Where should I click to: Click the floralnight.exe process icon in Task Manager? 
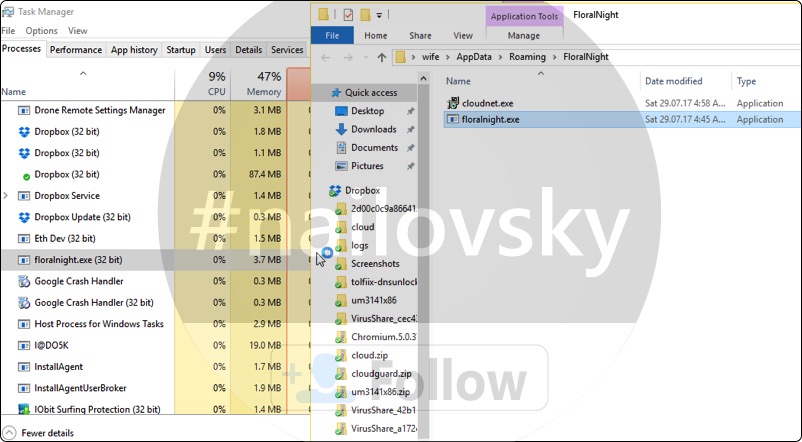tap(24, 260)
